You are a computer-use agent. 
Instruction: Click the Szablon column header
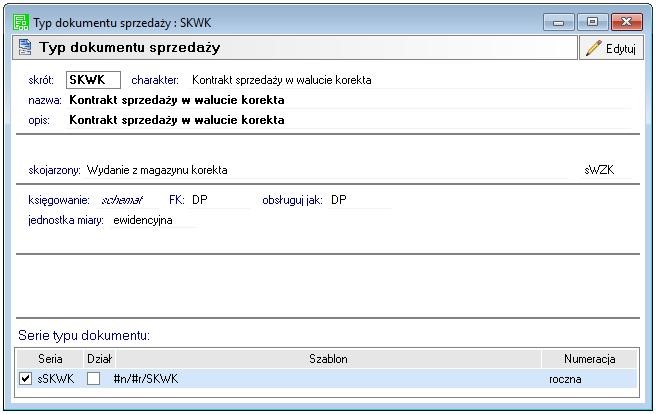[328, 358]
